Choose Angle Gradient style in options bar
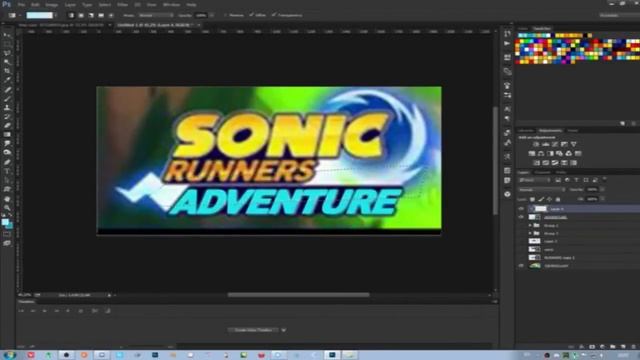Viewport: 640px width, 360px height. [91, 16]
